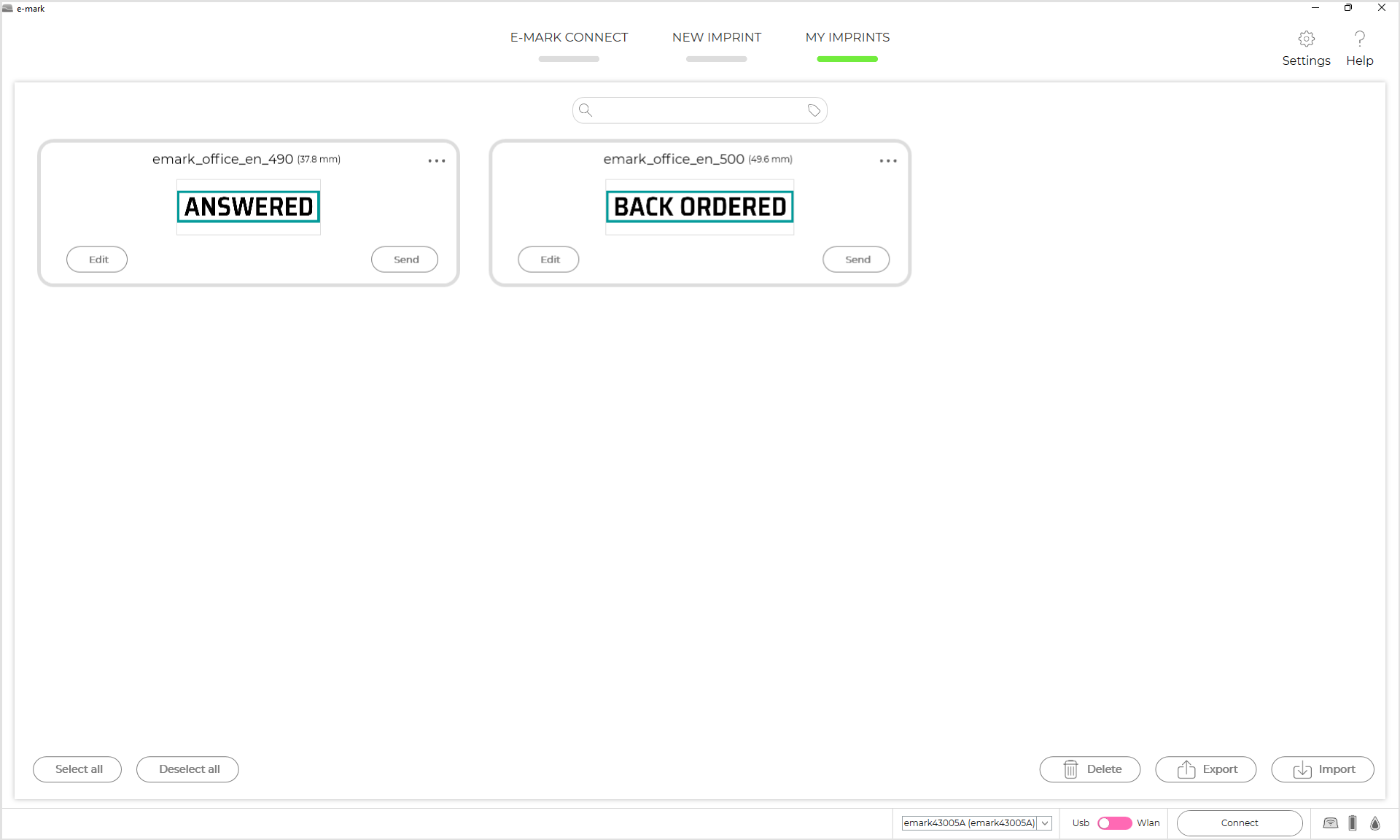
Task: Open Settings gear icon
Action: (x=1306, y=39)
